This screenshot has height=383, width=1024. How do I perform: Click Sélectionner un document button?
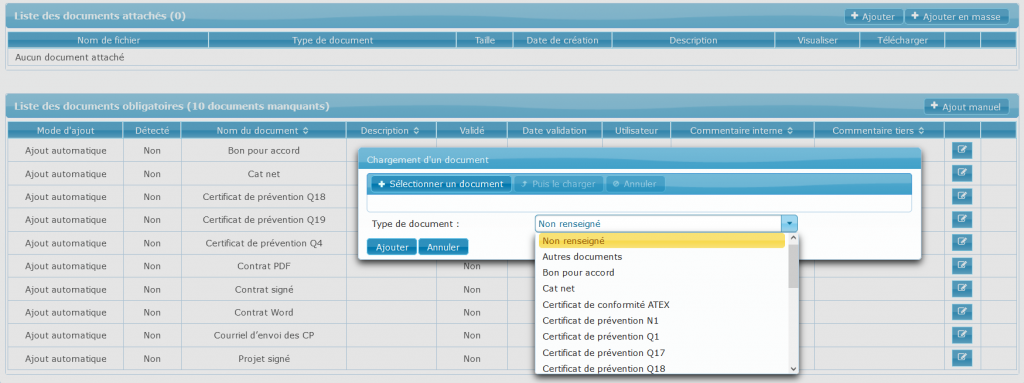[x=441, y=184]
